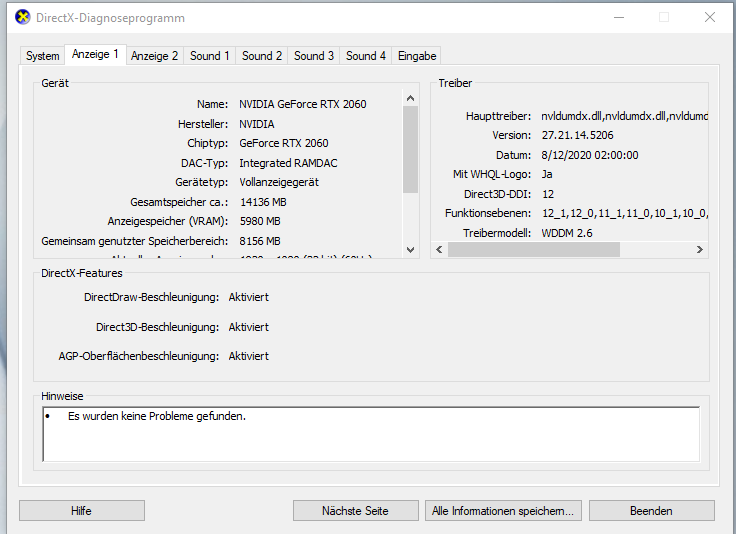This screenshot has width=736, height=534.
Task: Click the Gerät list scroll-up arrow
Action: [x=410, y=98]
